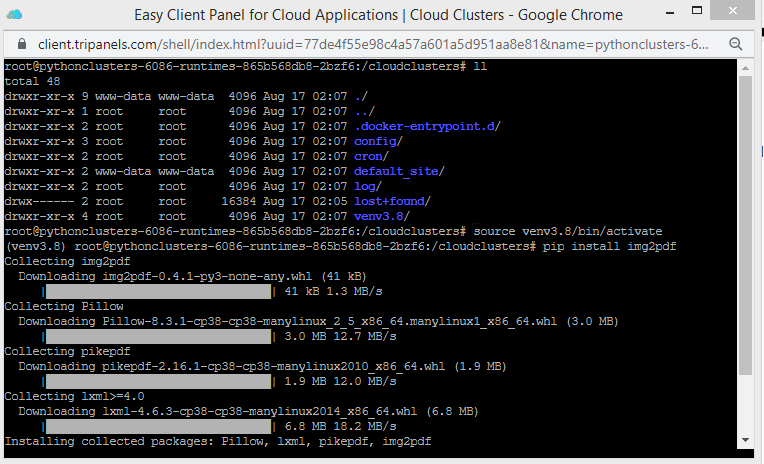This screenshot has height=464, width=764.
Task: Click the cron/ directory name
Action: click(x=370, y=156)
